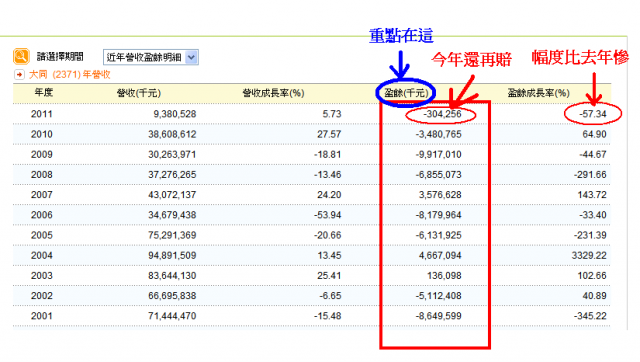Click revenue growth rate -15.48
Image resolution: width=640 pixels, height=362 pixels.
[327, 316]
